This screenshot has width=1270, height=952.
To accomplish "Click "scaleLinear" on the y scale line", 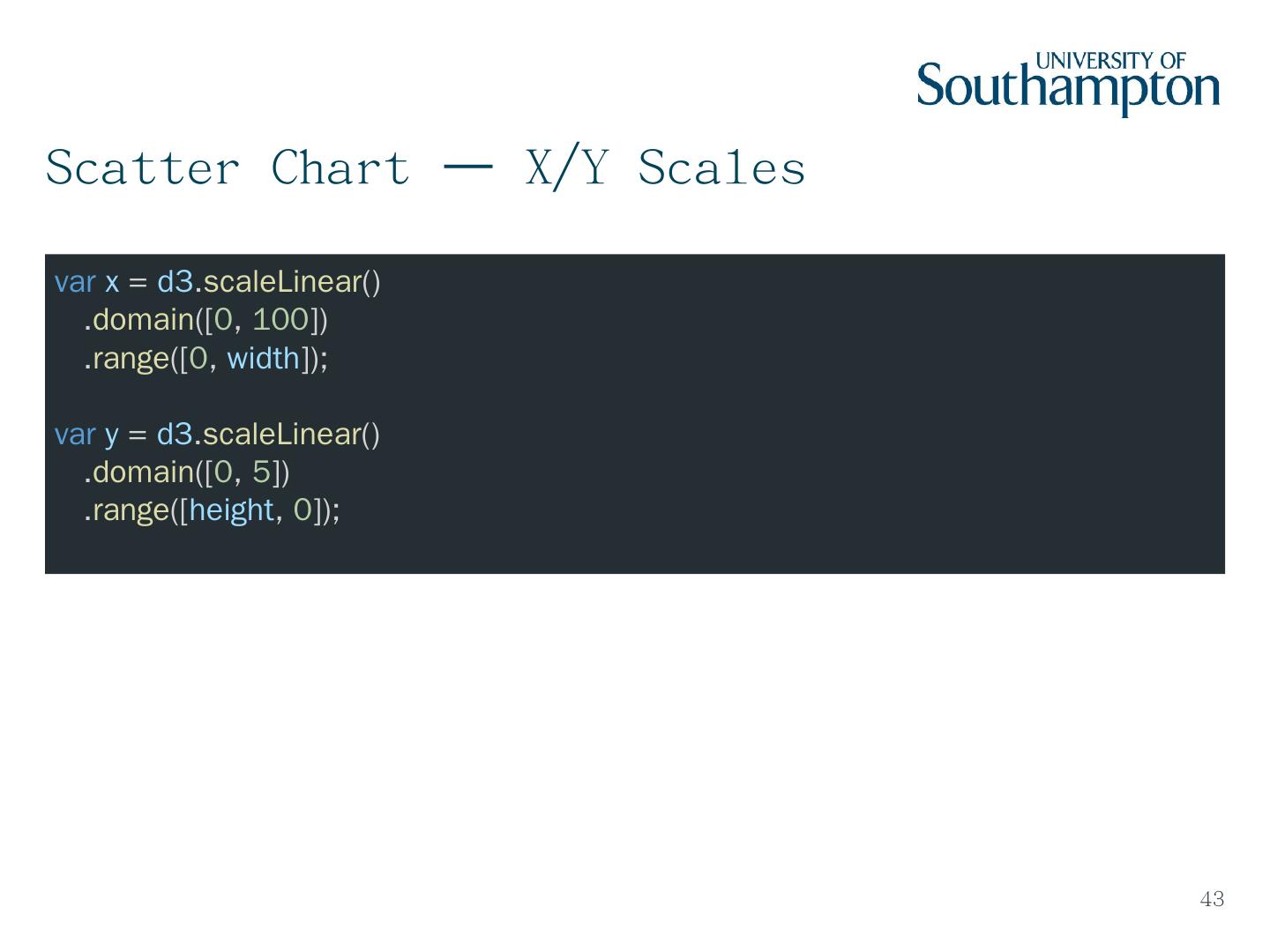I will tap(282, 435).
